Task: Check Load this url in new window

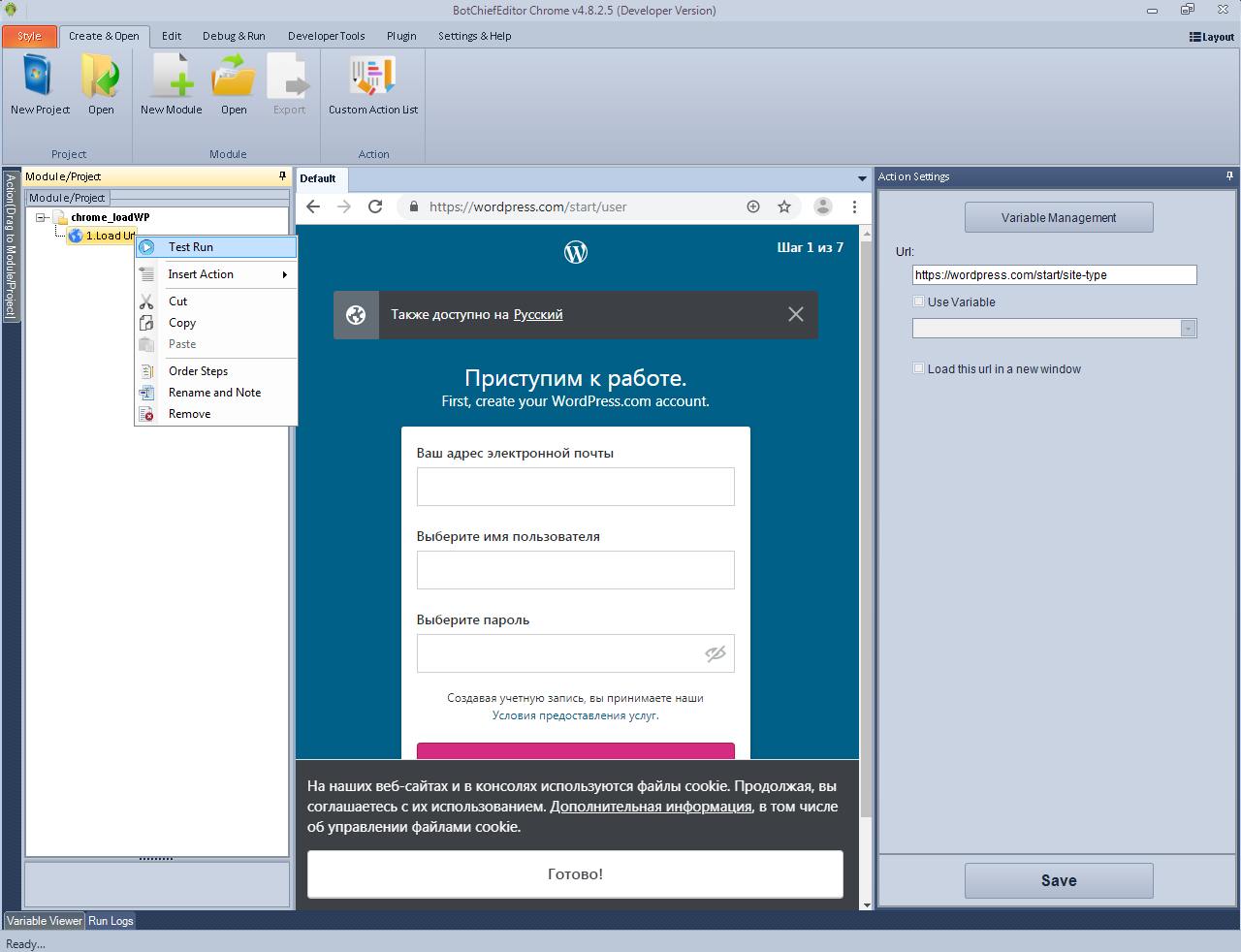Action: tap(918, 368)
